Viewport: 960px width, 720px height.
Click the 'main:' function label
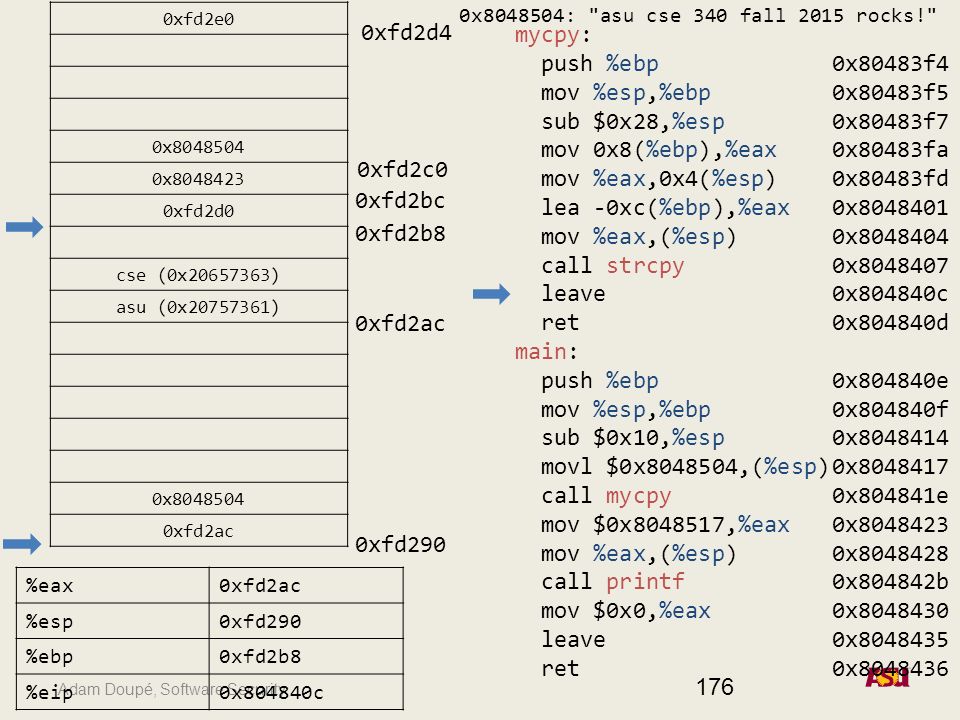(x=546, y=351)
